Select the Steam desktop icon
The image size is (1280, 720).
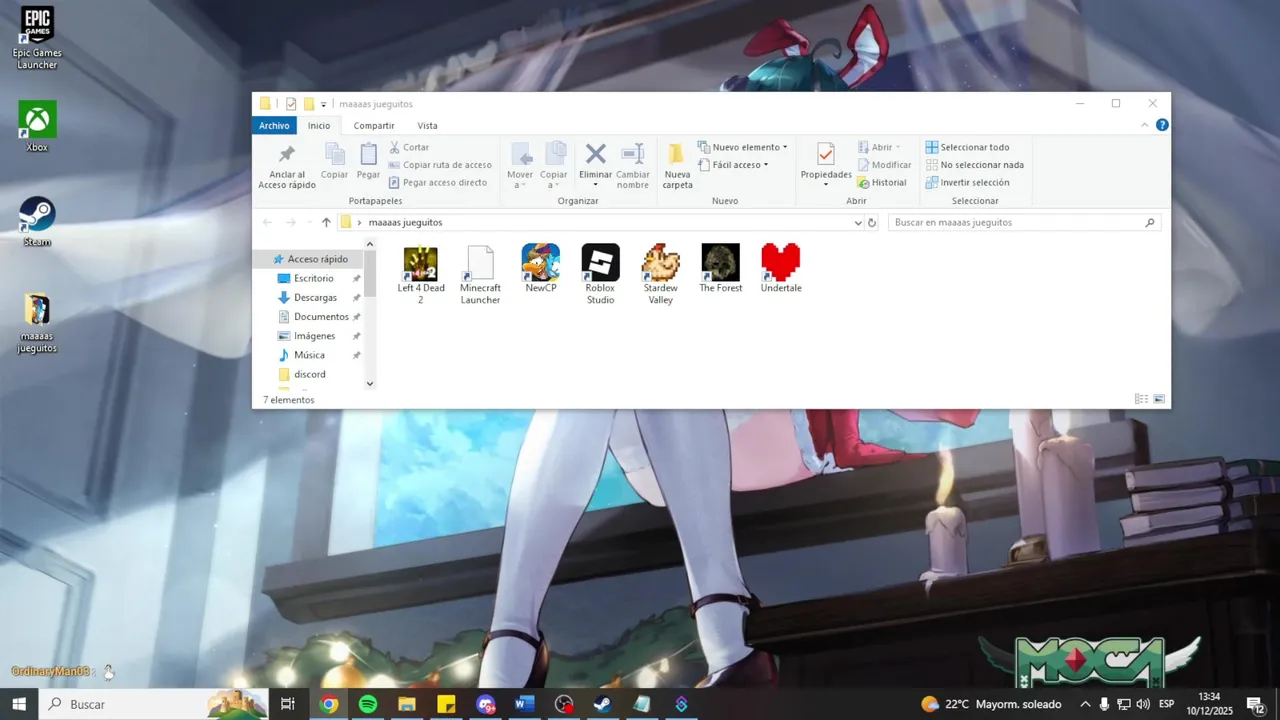click(37, 221)
